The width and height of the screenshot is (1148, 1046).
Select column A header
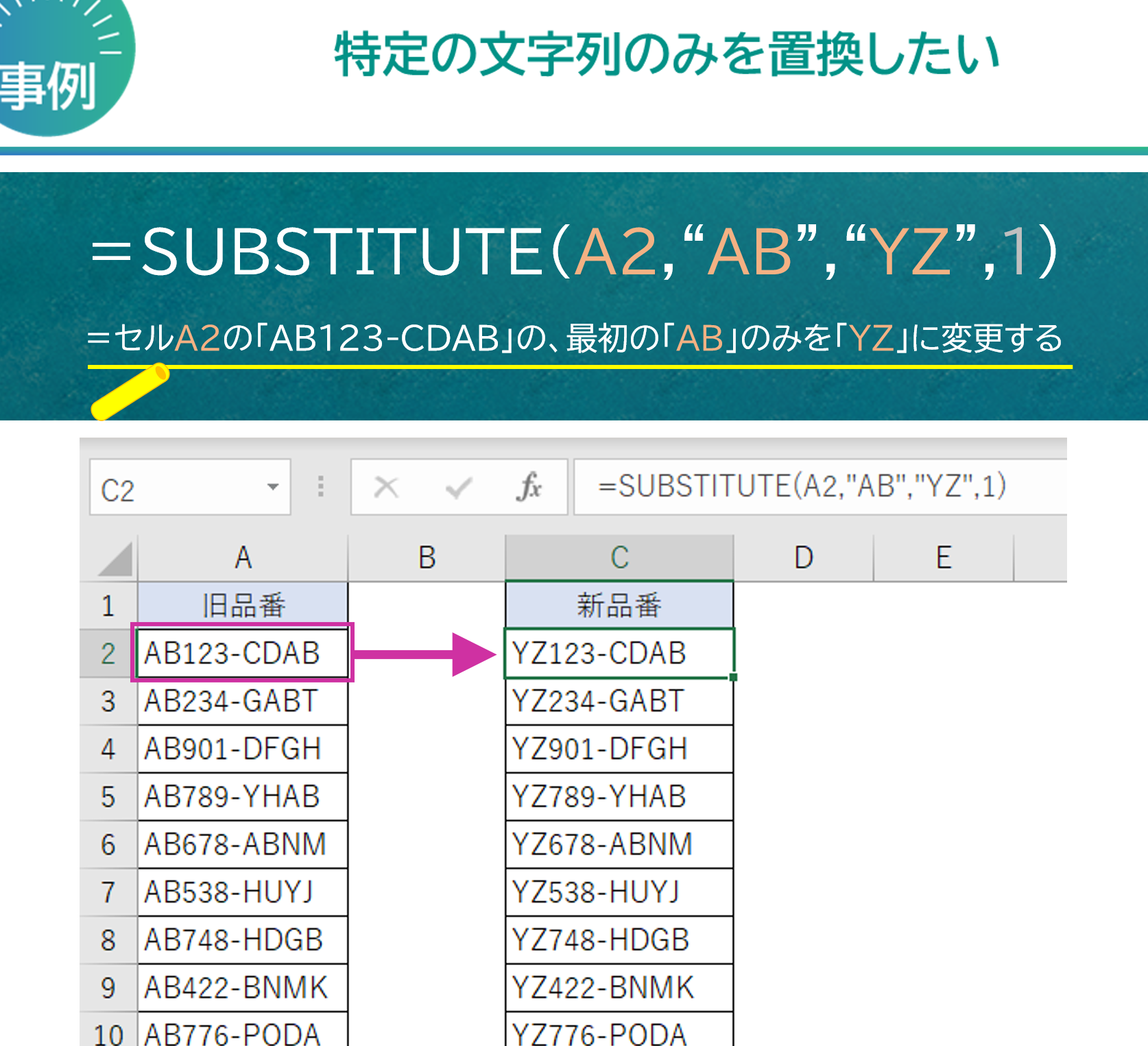pyautogui.click(x=243, y=558)
